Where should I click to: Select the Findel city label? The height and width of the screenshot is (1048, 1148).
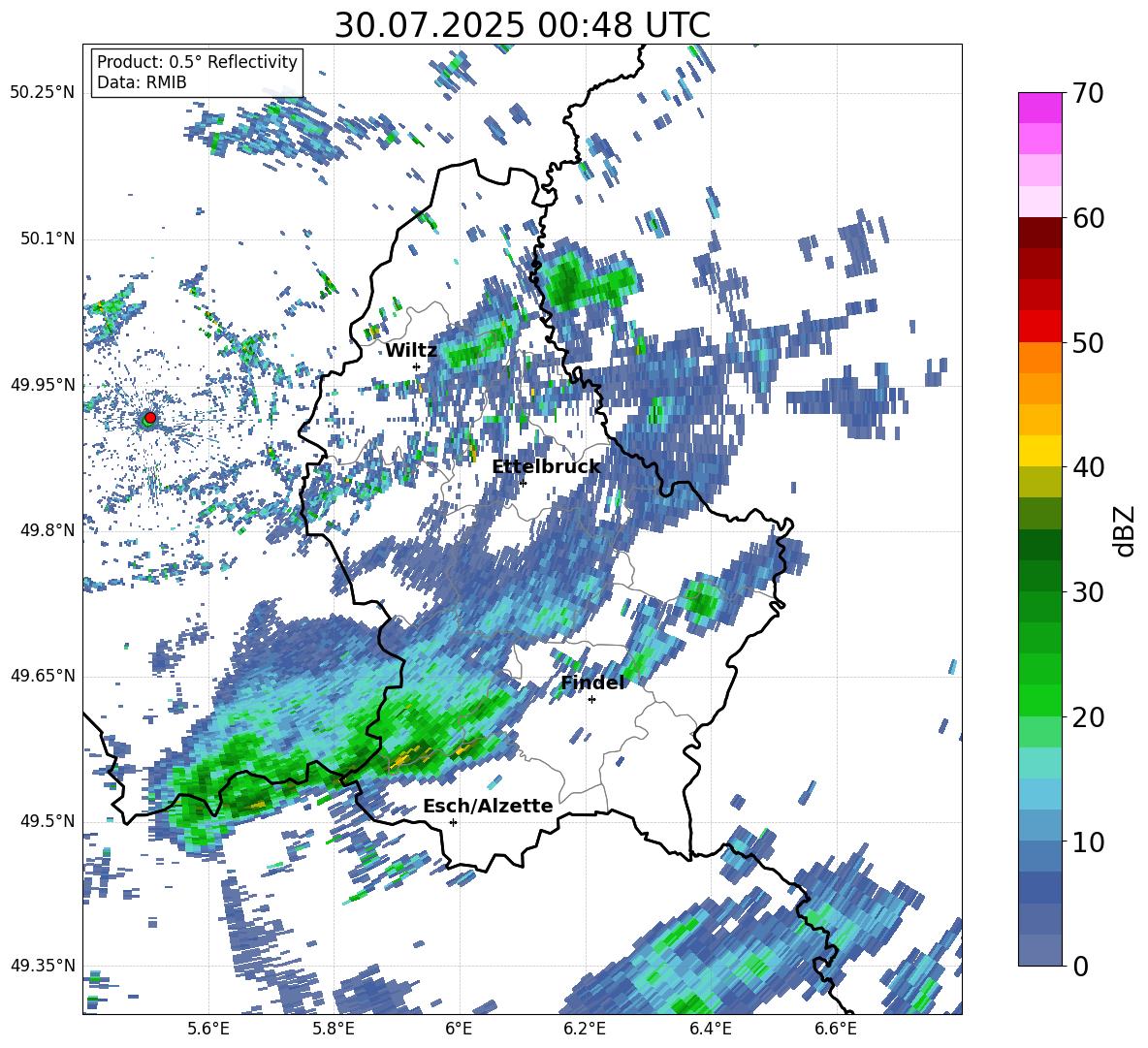click(x=592, y=683)
